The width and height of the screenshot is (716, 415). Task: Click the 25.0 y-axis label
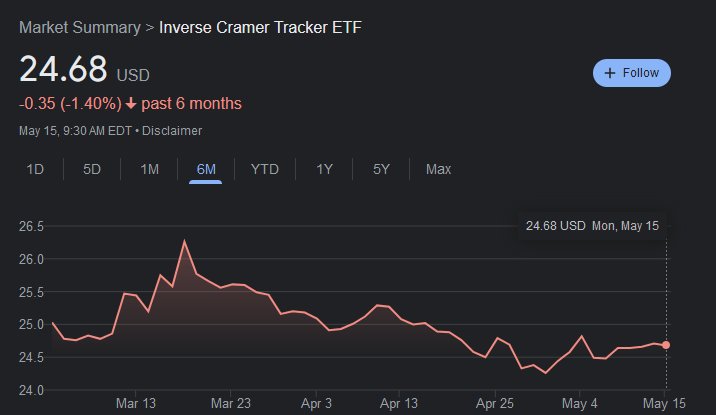(x=31, y=325)
